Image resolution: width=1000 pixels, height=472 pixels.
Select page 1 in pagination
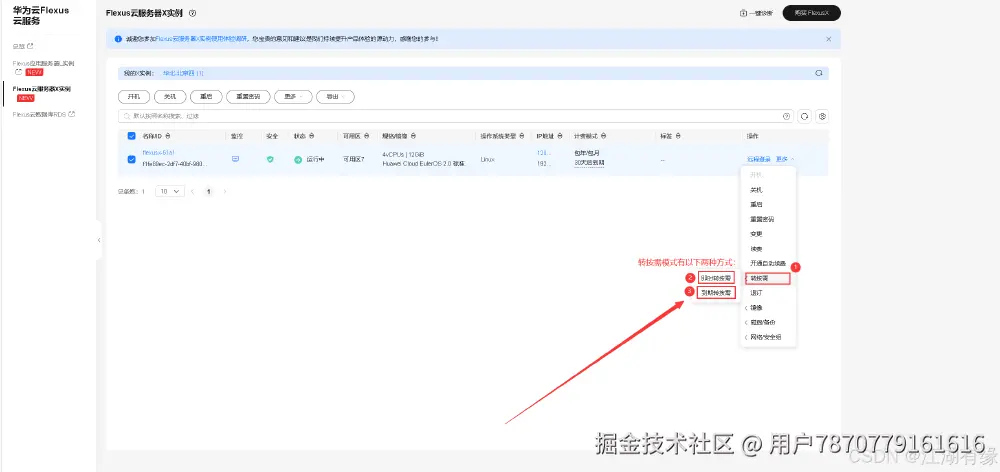point(209,191)
